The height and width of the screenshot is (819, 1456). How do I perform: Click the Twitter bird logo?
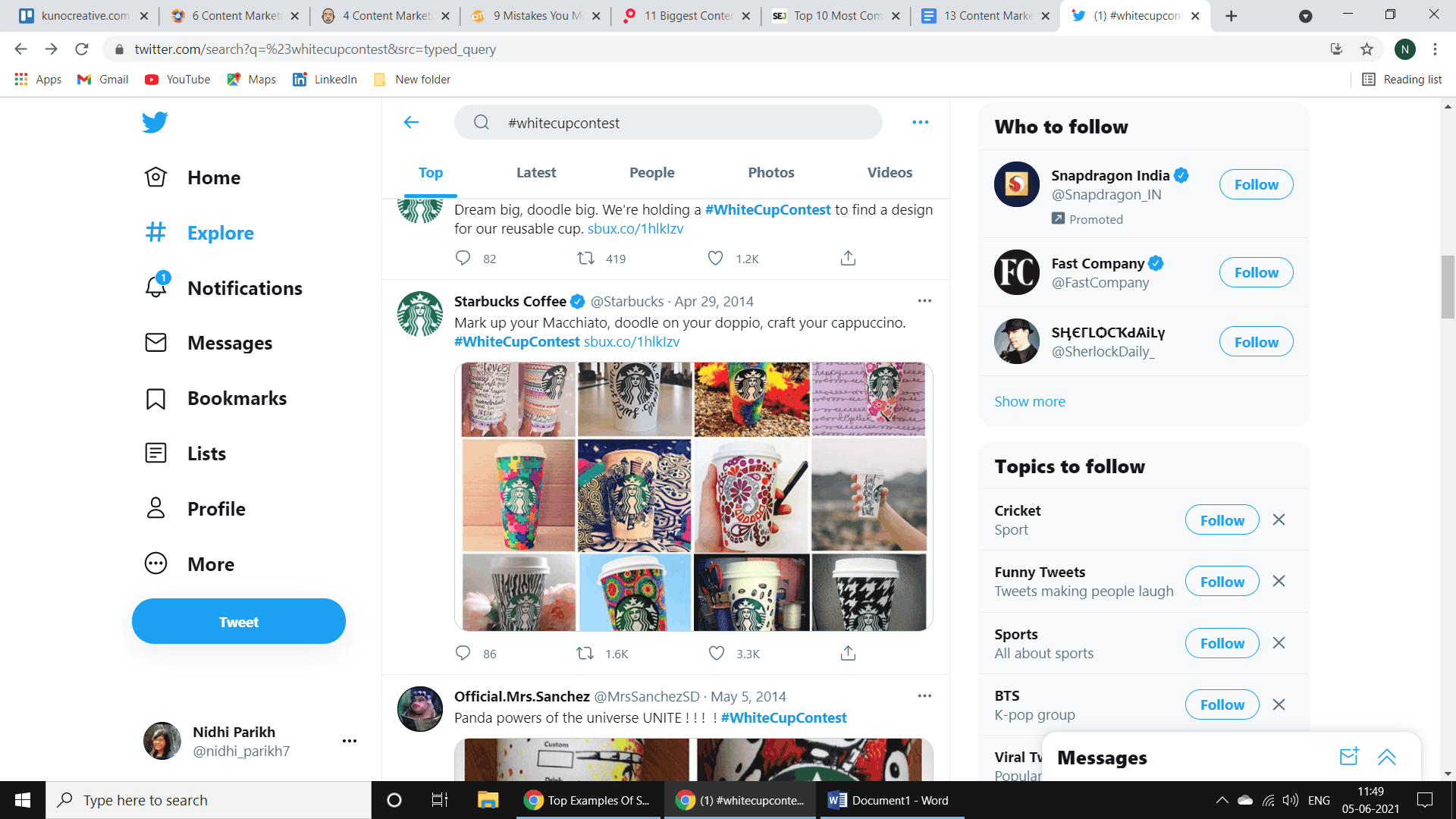coord(155,122)
